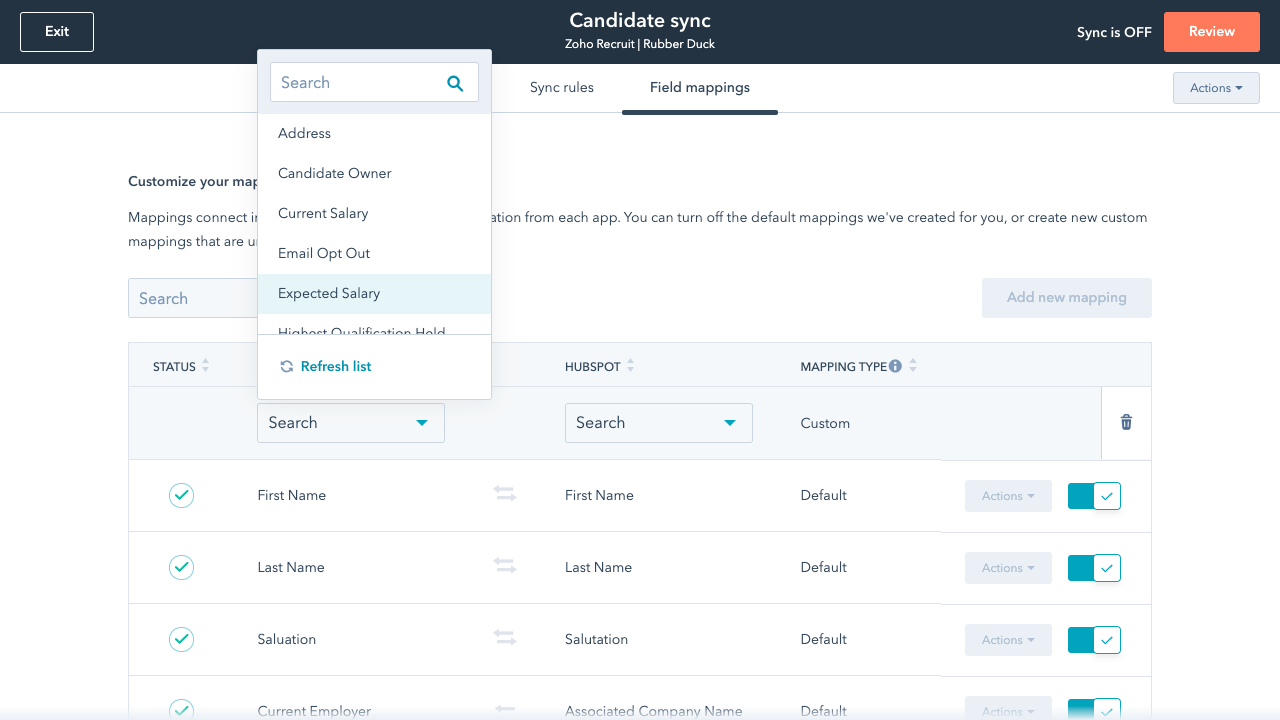Toggle off the Saluation mapping switch
The image size is (1280, 720).
(1094, 639)
